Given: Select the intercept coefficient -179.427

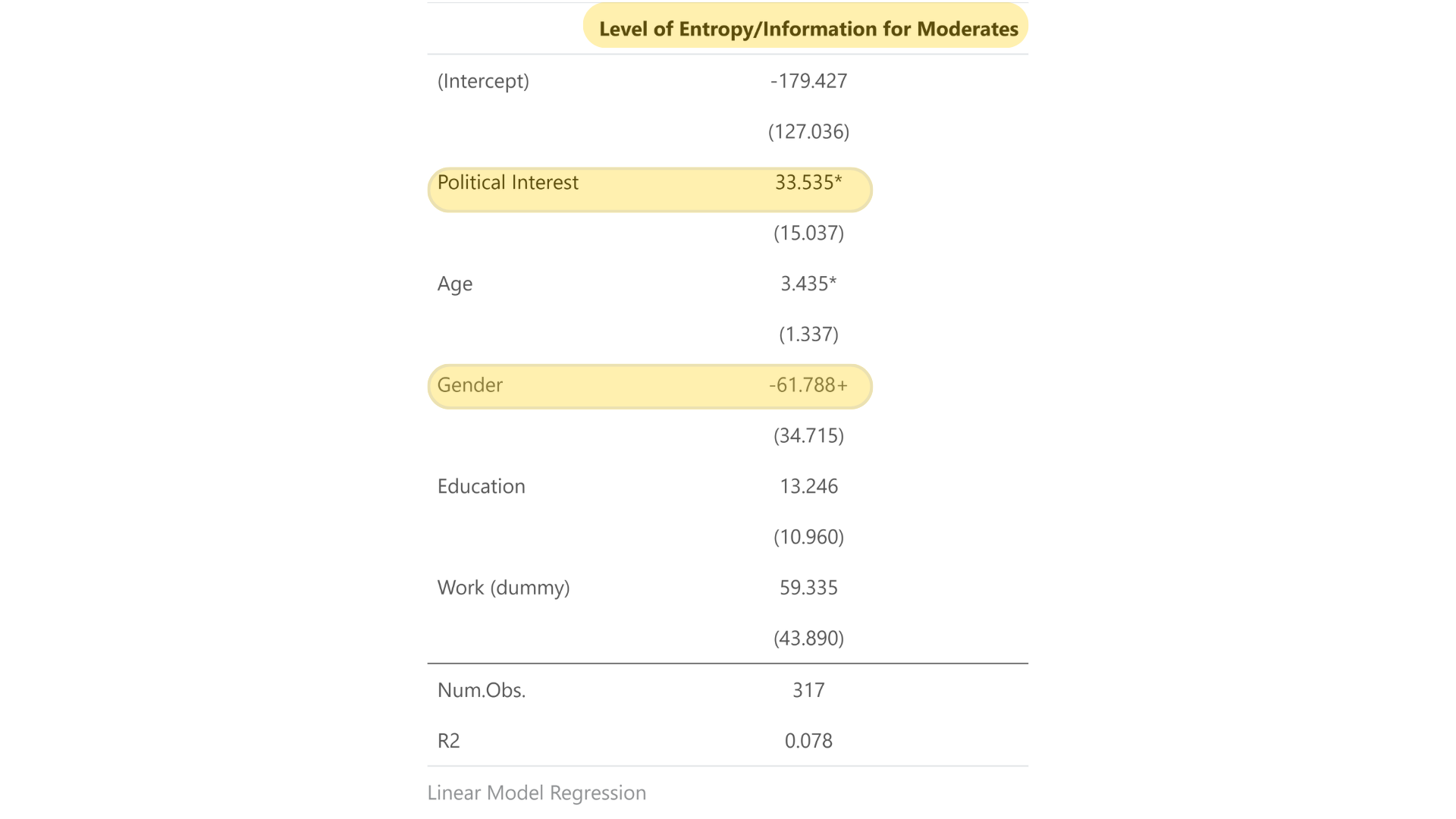Looking at the screenshot, I should [808, 81].
